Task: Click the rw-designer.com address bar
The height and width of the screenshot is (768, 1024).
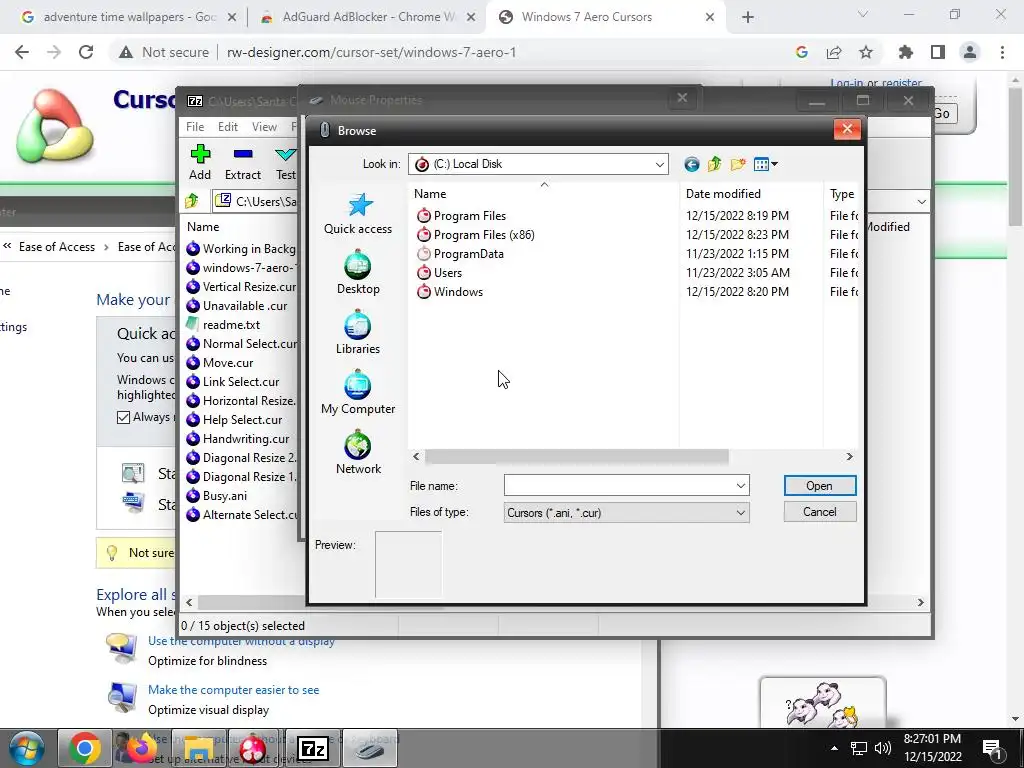Action: [x=372, y=52]
